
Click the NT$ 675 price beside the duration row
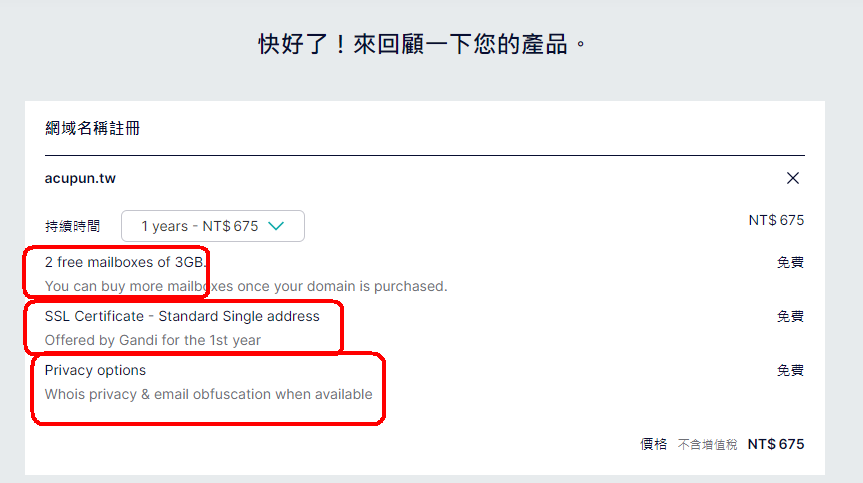coord(776,220)
